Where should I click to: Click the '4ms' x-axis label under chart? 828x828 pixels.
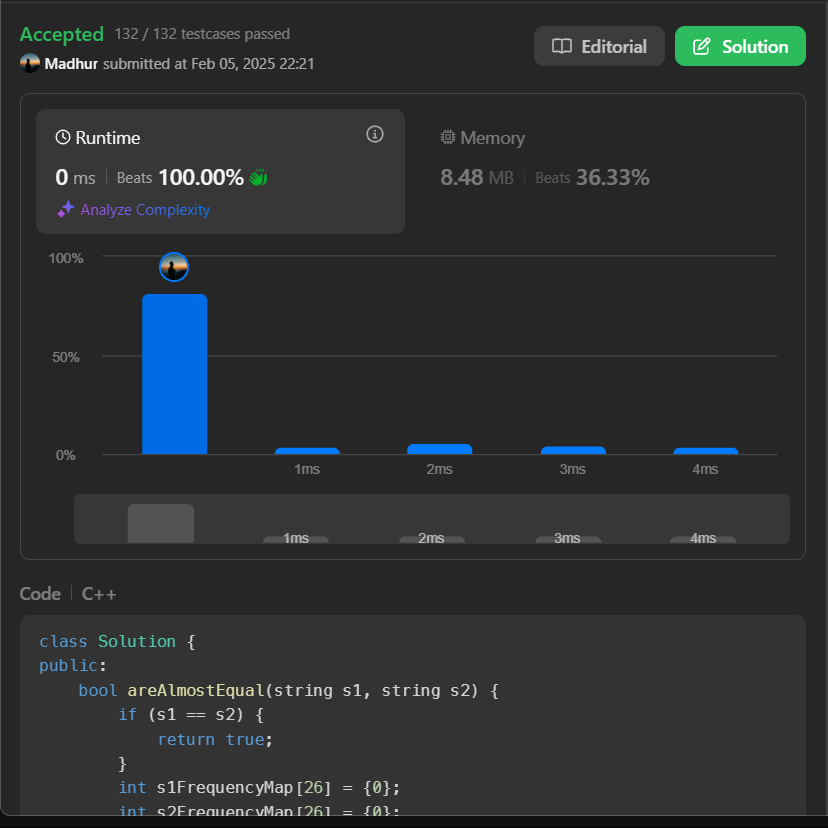[705, 469]
